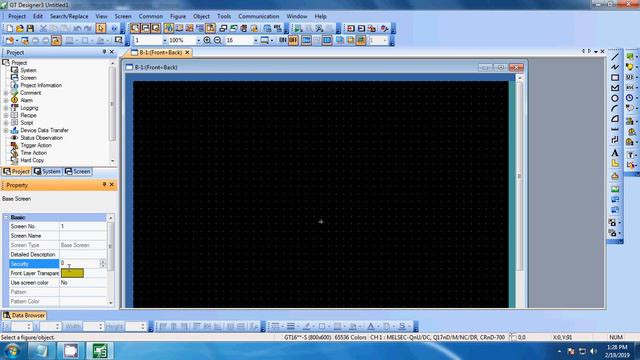
Task: Open GT Designer3 from the taskbar
Action: (x=99, y=351)
